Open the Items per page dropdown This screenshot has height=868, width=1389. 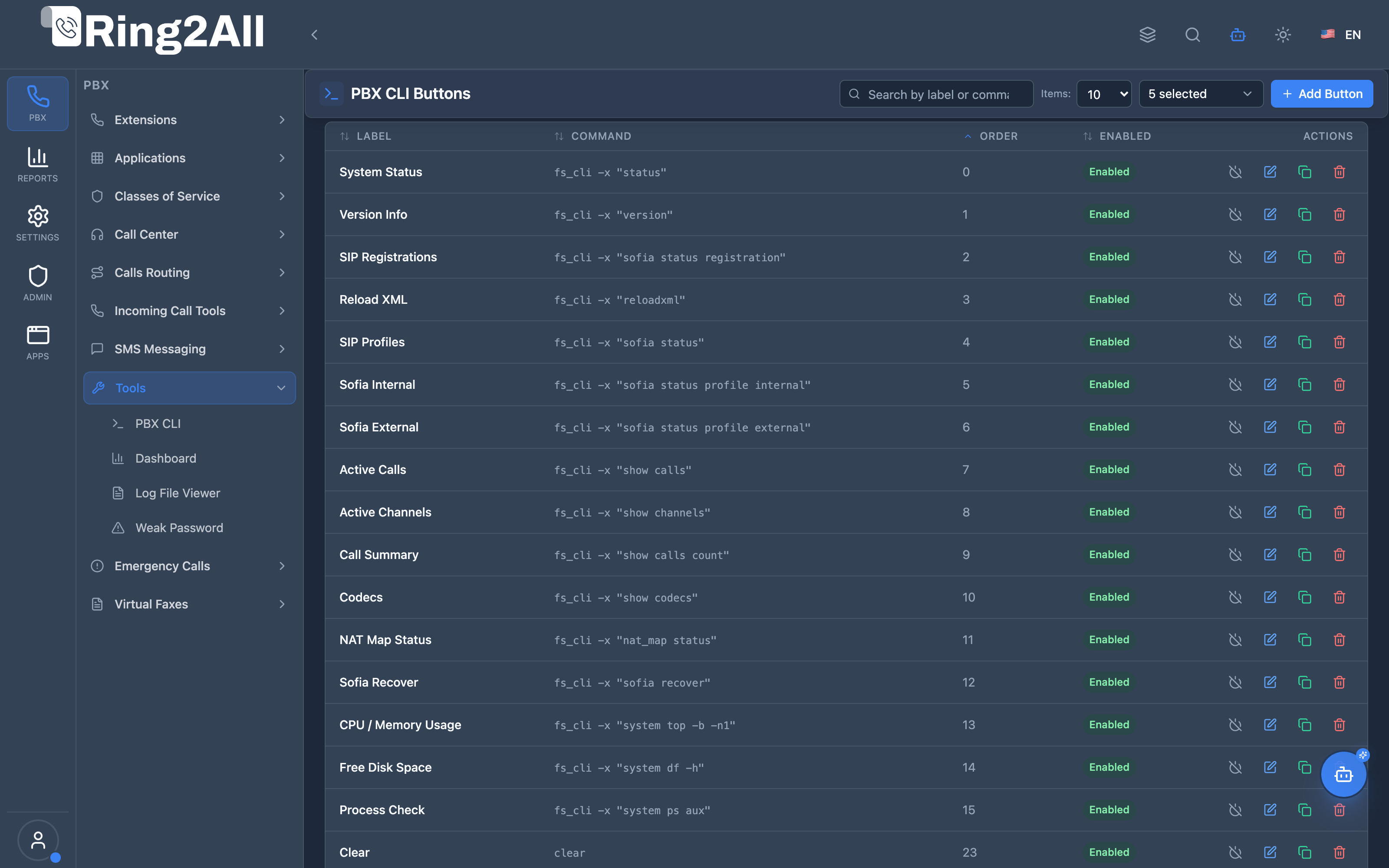point(1104,94)
